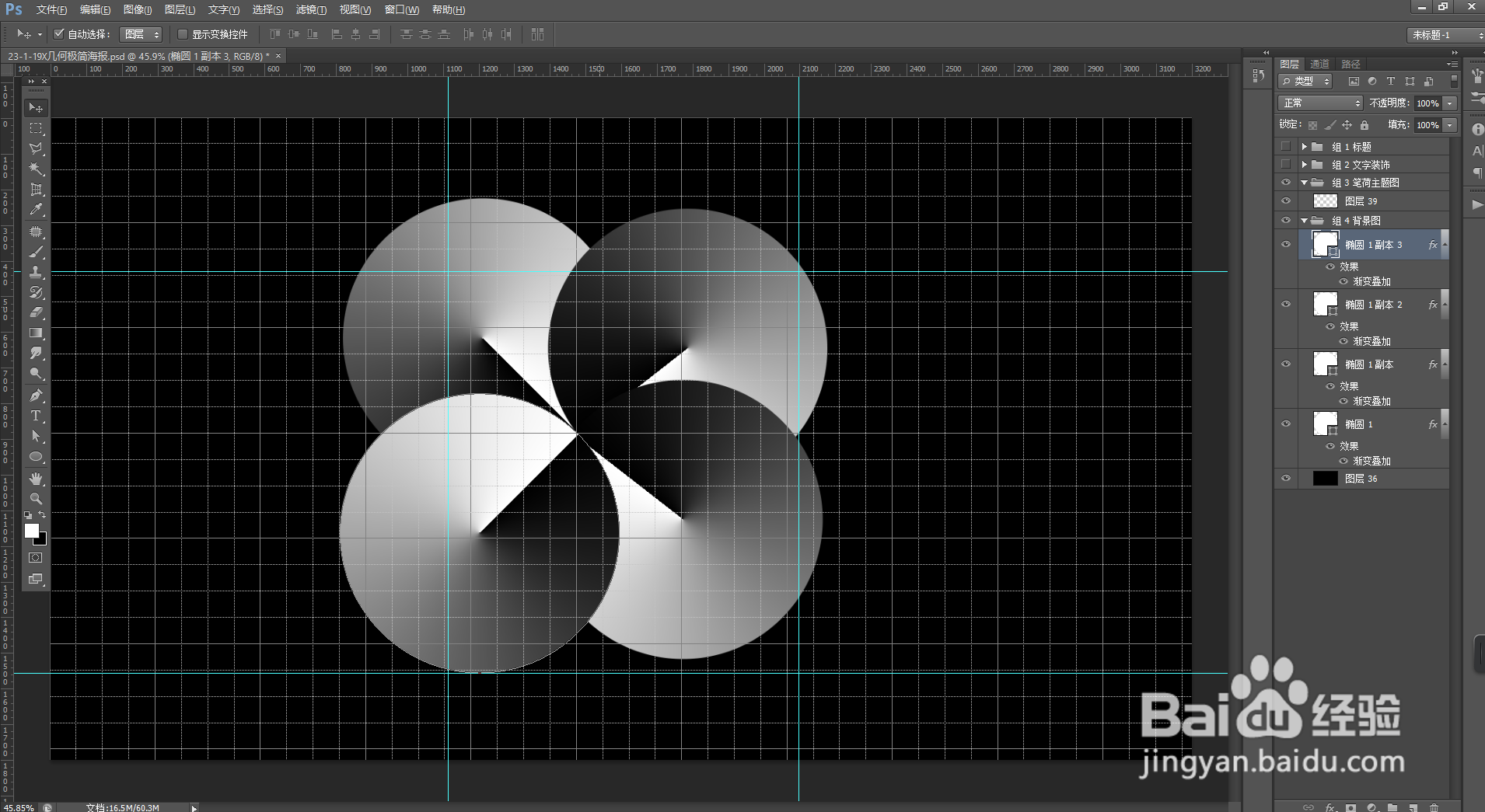The width and height of the screenshot is (1485, 812).
Task: Select the Dodge tool
Action: [x=36, y=373]
